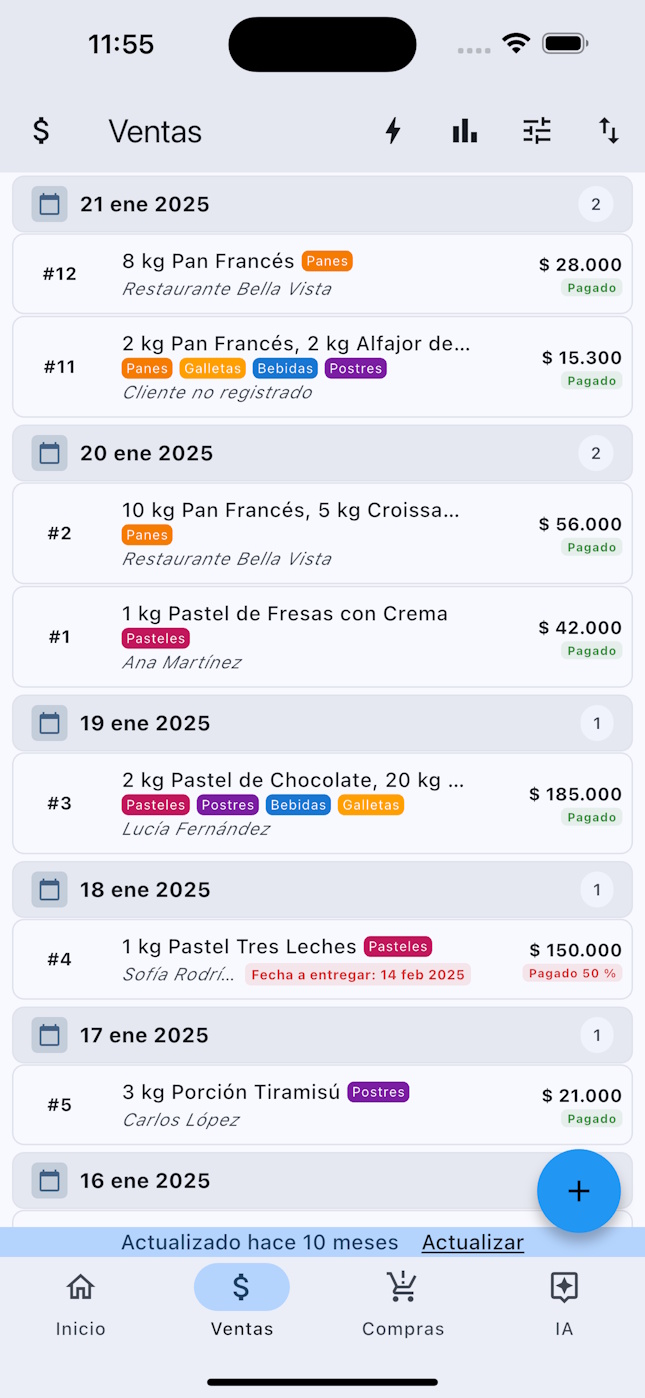645x1398 pixels.
Task: Collapse the 19 ene 2025 date group
Action: pyautogui.click(x=322, y=724)
